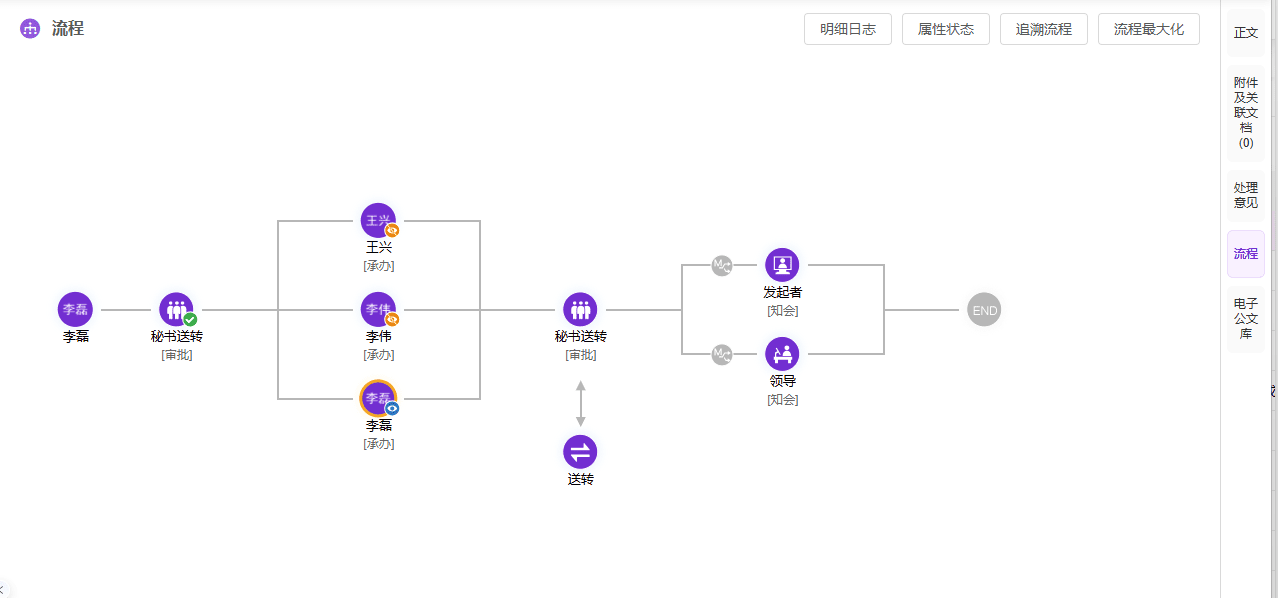Click the branch marker before 领导
This screenshot has width=1278, height=598.
(722, 354)
